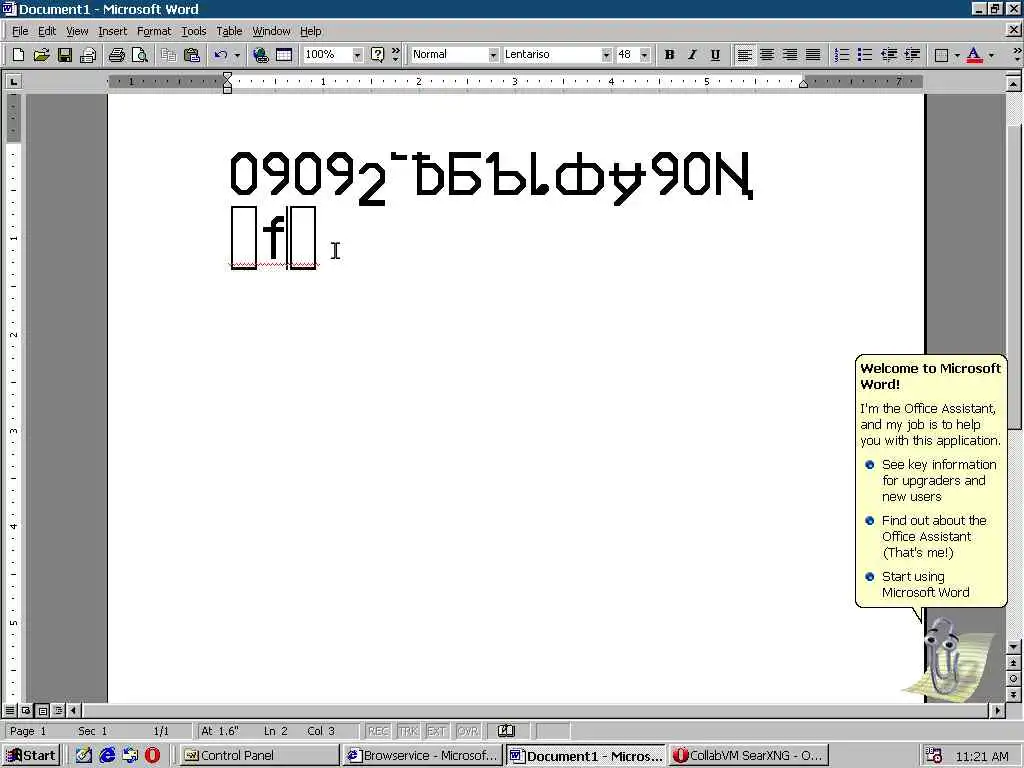This screenshot has height=768, width=1024.
Task: Insert numbered list
Action: point(842,55)
